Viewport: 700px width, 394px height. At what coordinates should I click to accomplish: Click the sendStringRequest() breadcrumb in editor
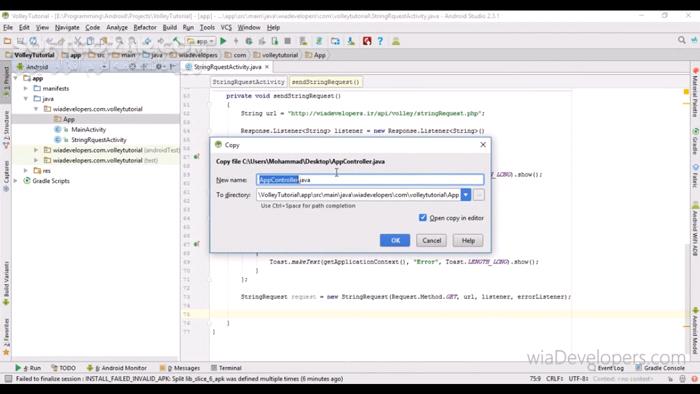click(325, 82)
